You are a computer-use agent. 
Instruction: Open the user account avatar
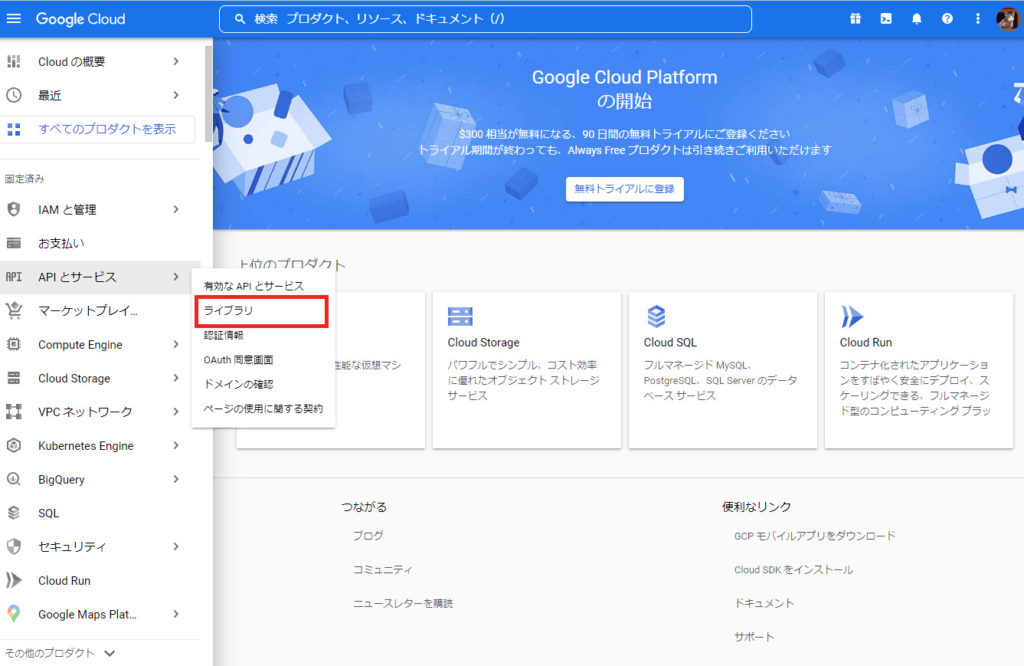(1008, 19)
